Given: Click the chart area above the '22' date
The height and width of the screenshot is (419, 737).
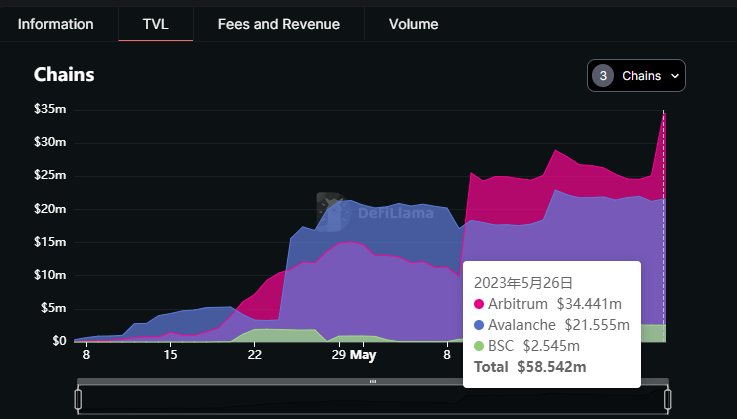Looking at the screenshot, I should 256,300.
